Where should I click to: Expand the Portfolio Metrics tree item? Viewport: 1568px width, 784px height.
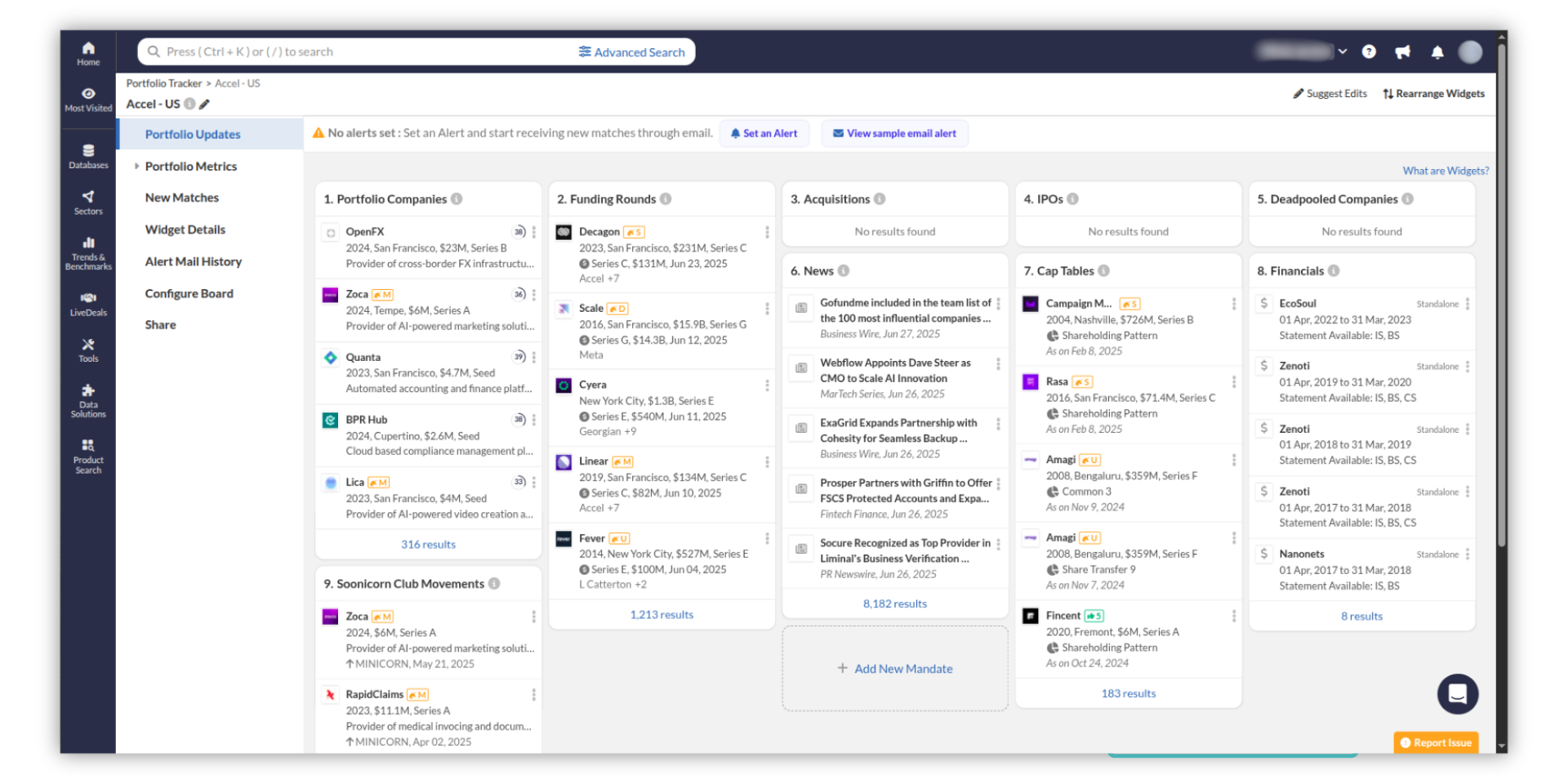(x=136, y=167)
